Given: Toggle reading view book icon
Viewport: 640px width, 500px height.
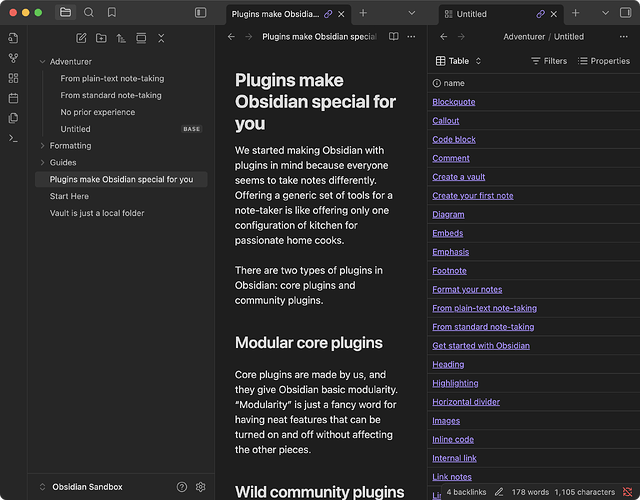Looking at the screenshot, I should (x=393, y=37).
